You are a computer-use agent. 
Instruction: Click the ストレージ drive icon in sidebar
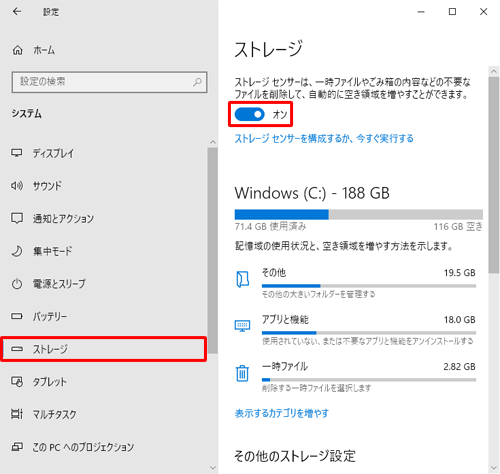pos(17,349)
